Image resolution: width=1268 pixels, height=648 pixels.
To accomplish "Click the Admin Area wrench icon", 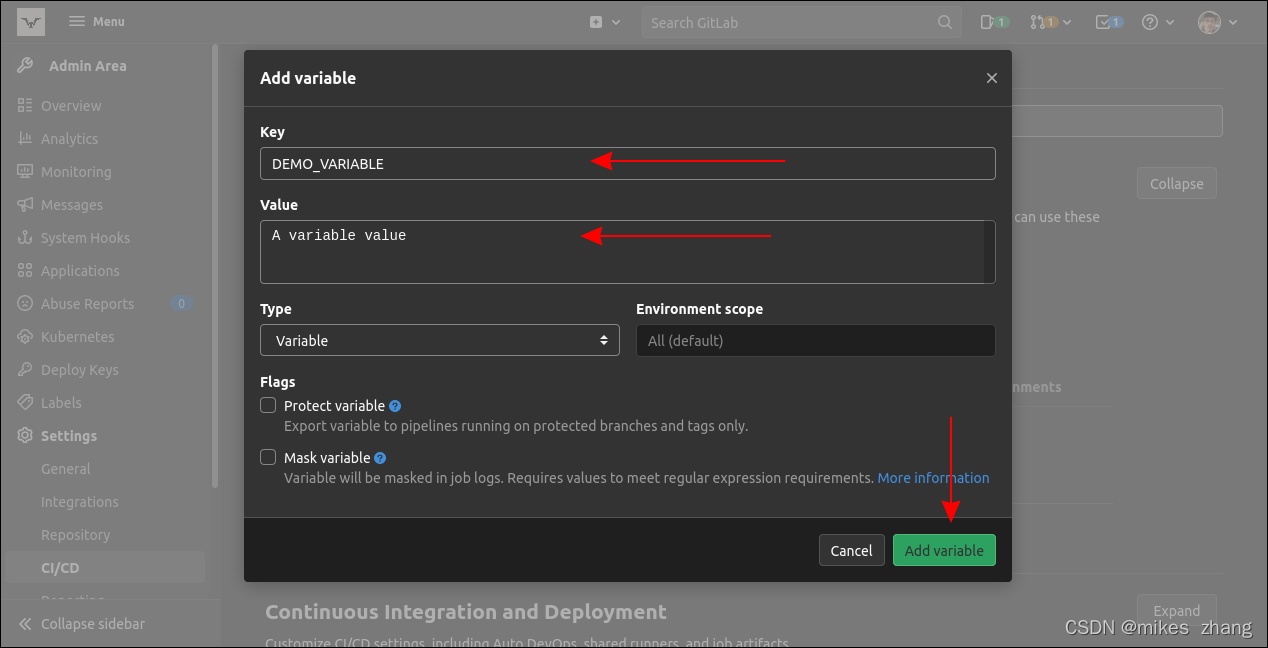I will pyautogui.click(x=25, y=66).
